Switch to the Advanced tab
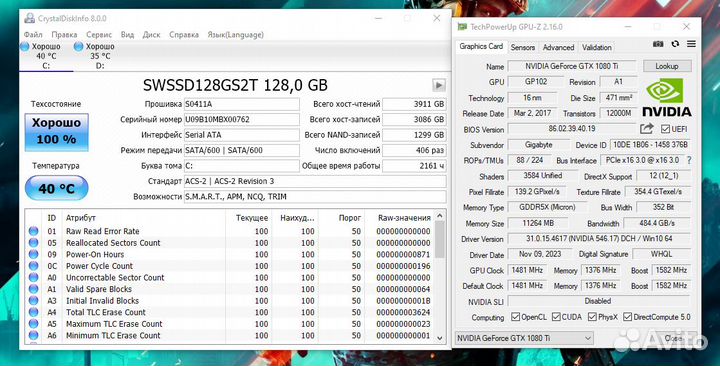Viewport: 720px width, 366px height. [558, 47]
